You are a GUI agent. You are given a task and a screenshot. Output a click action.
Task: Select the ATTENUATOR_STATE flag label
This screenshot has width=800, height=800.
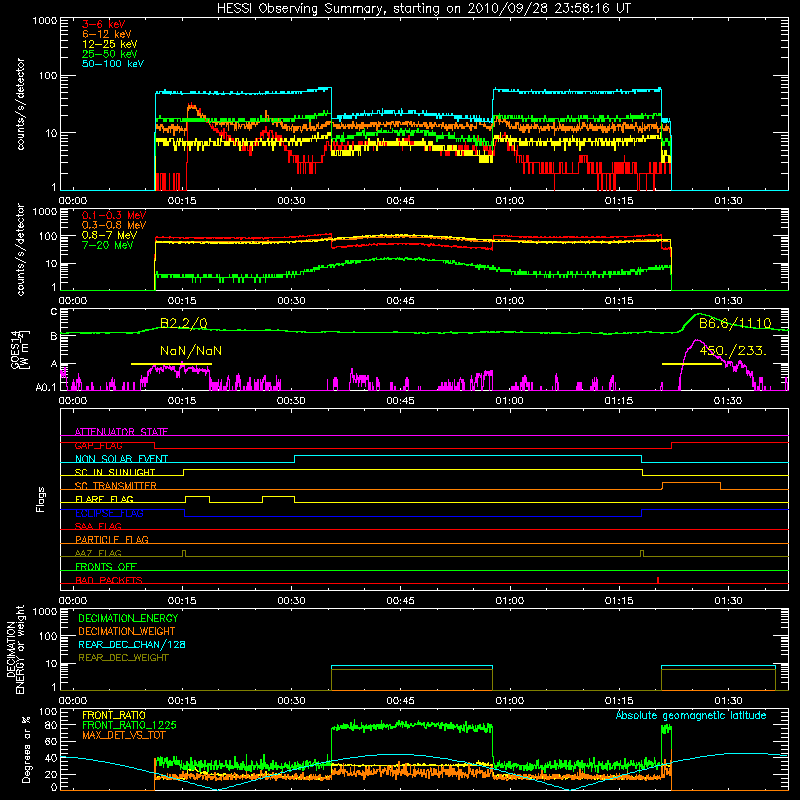pos(121,432)
